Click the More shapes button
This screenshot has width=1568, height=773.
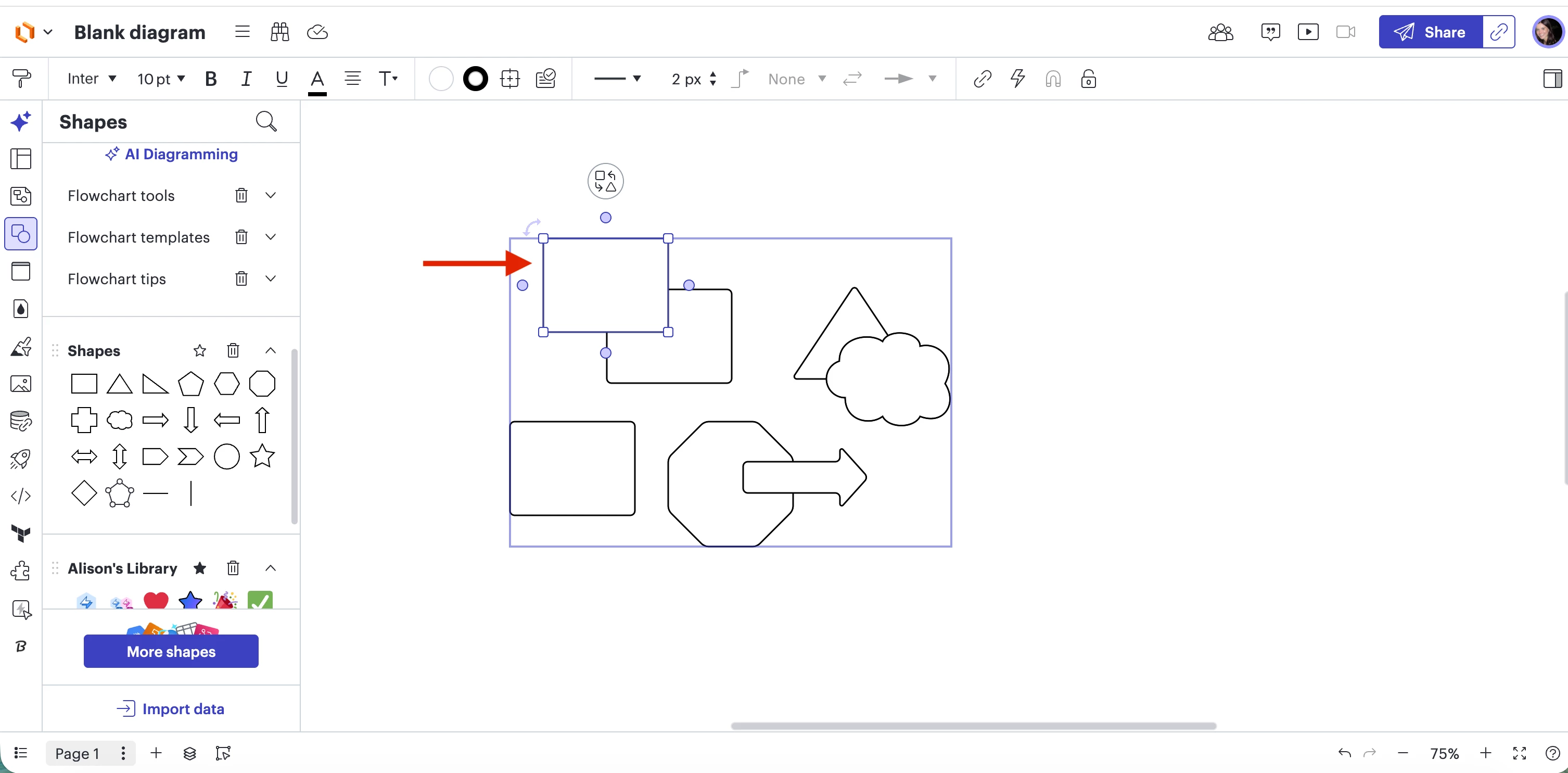tap(171, 651)
